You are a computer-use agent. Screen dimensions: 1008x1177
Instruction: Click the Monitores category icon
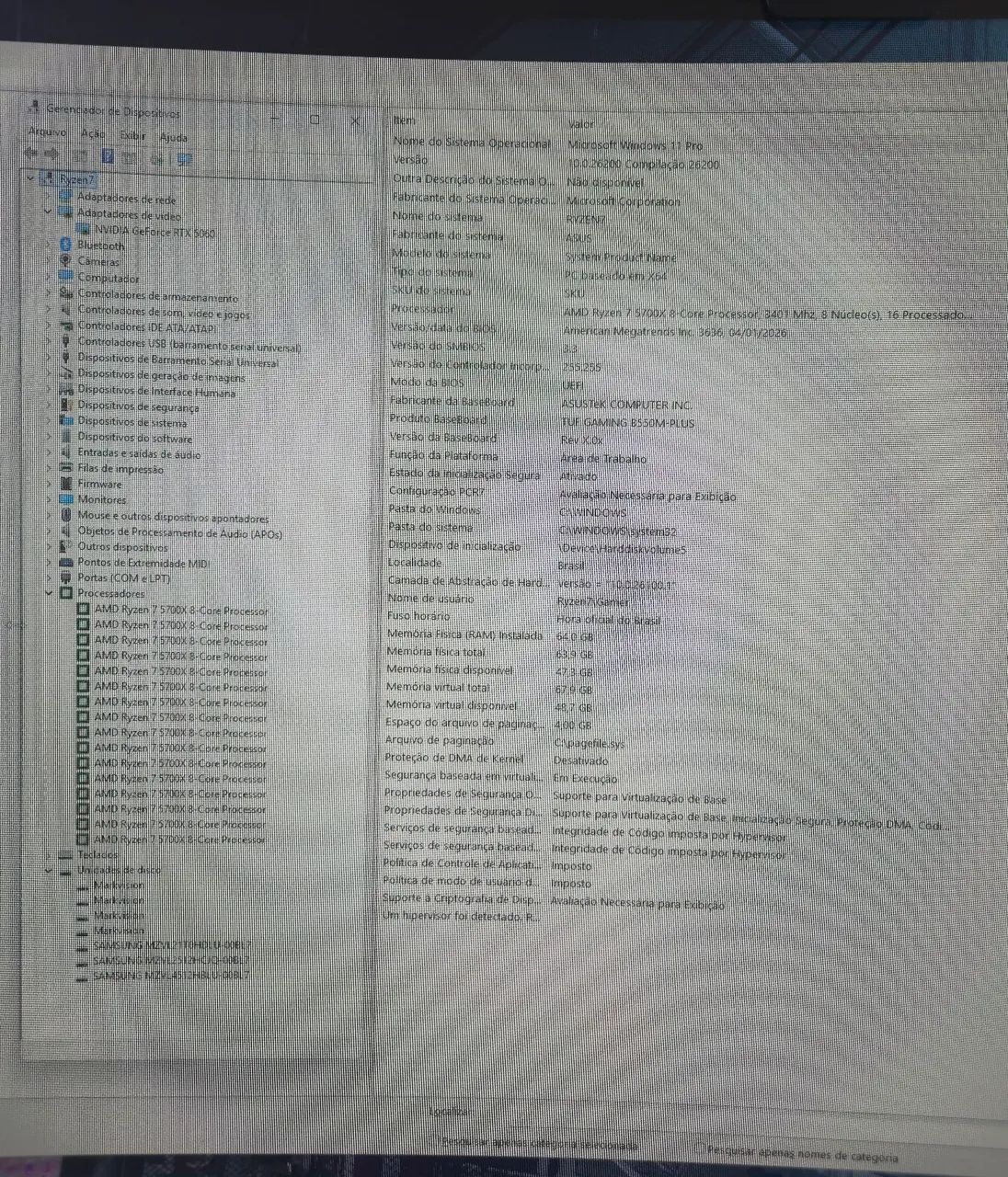(65, 498)
